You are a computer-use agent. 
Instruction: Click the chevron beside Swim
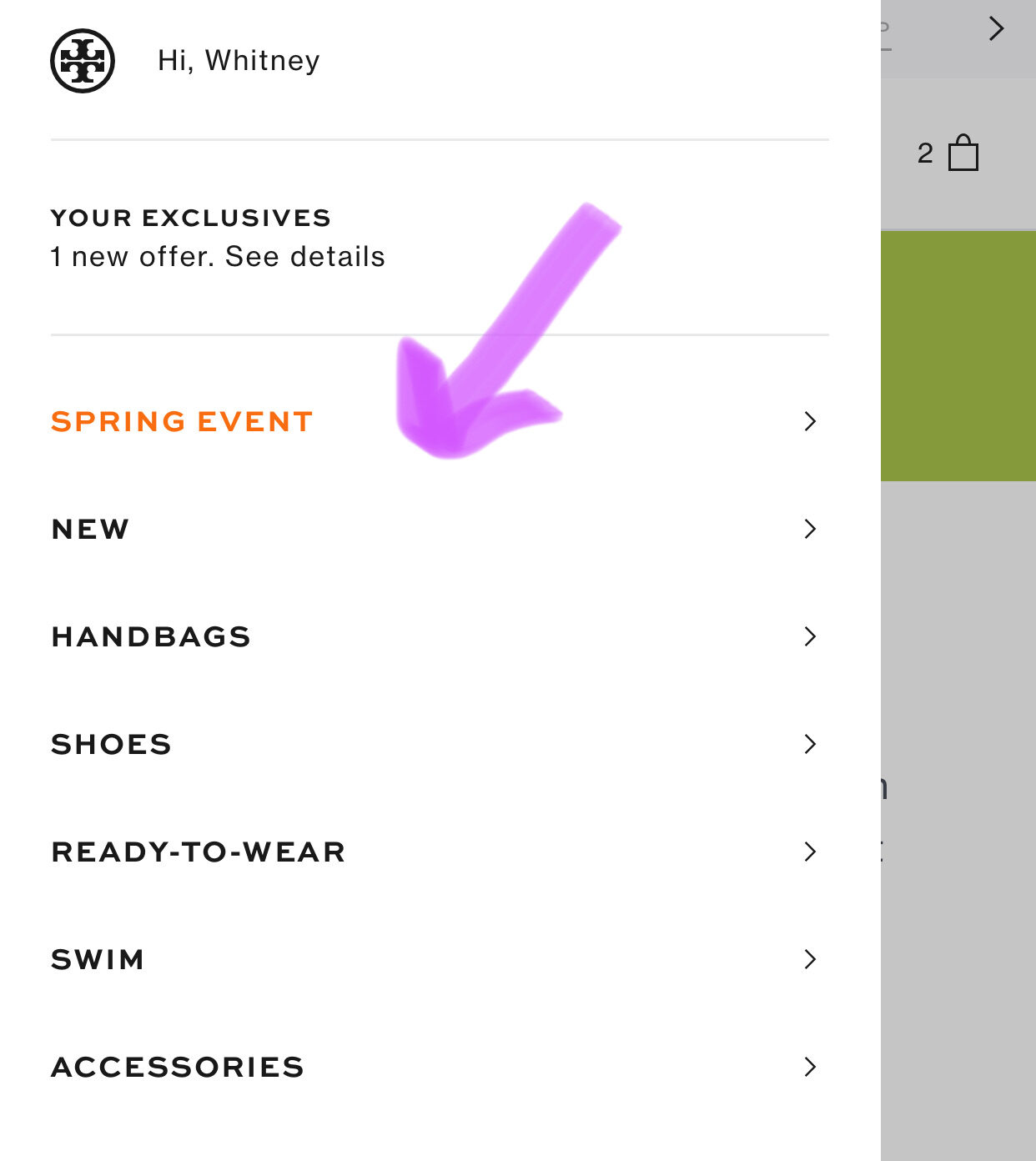coord(810,959)
